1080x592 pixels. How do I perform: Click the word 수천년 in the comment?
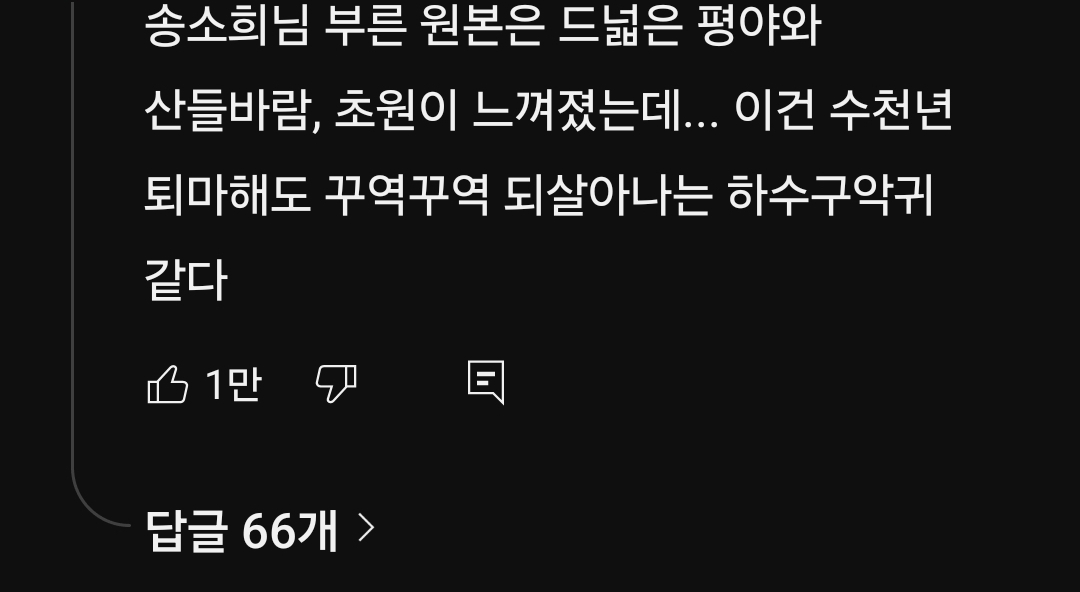(891, 110)
